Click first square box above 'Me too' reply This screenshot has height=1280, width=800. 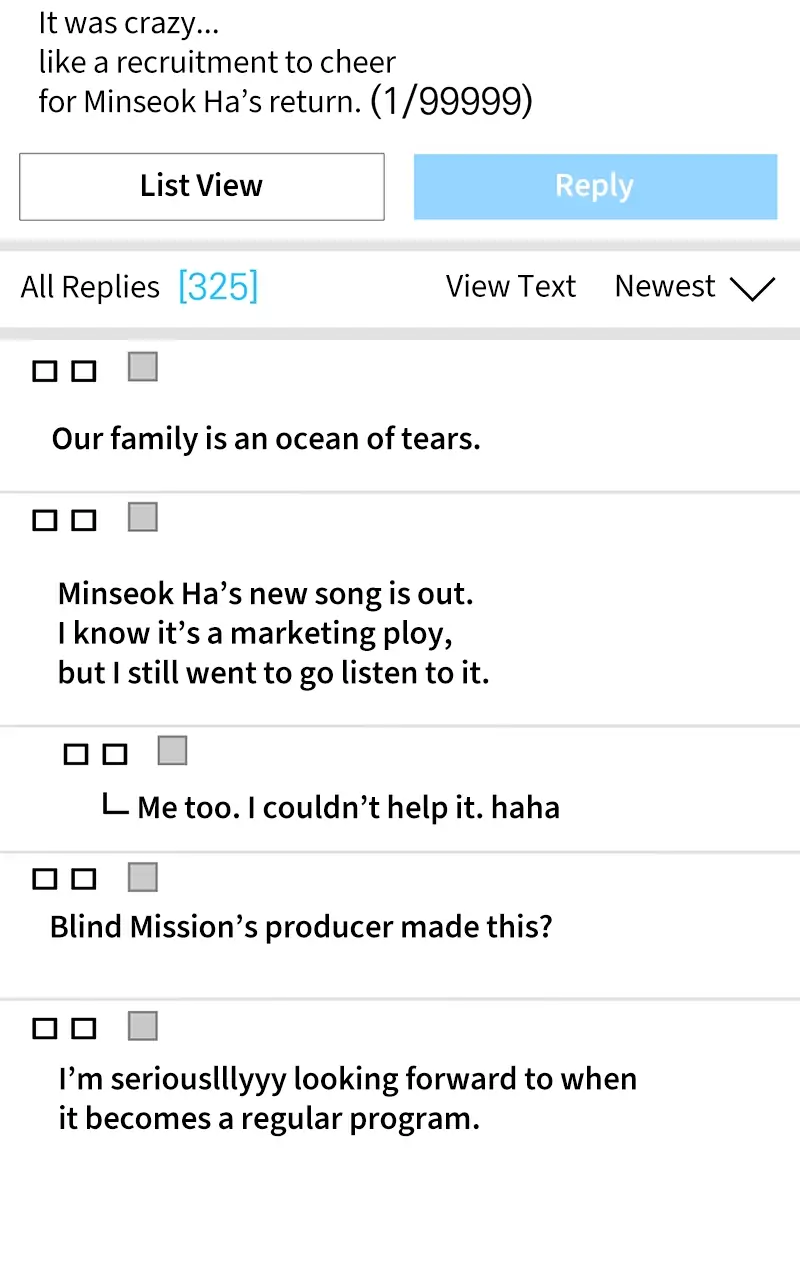[x=76, y=755]
